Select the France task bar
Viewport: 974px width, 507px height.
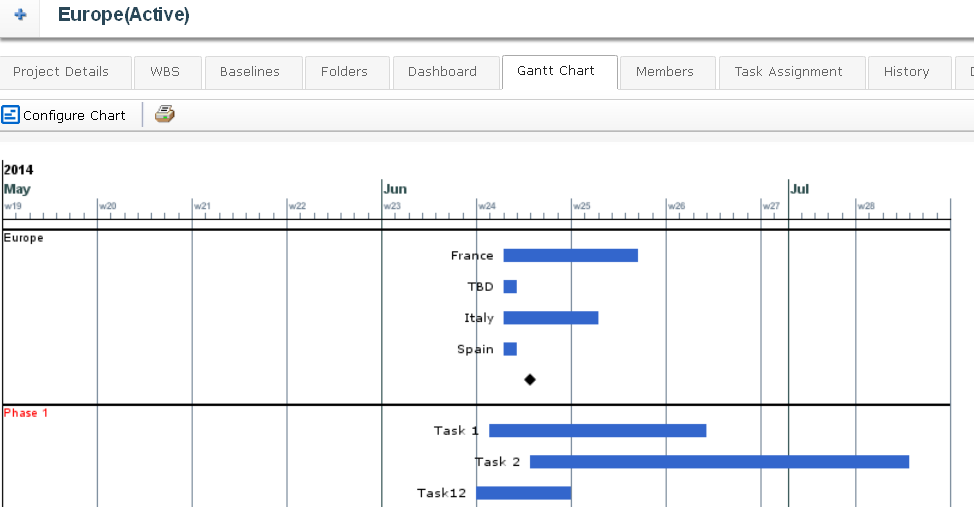point(570,256)
